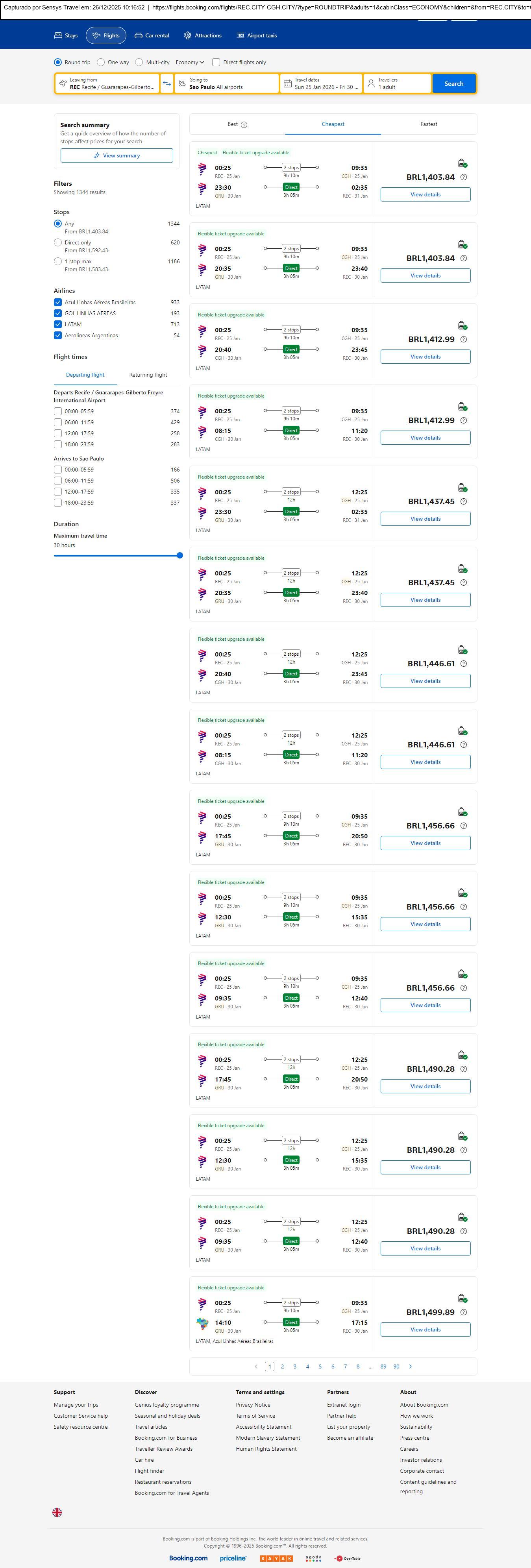
Task: Open the Economy cabin class dropdown
Action: coord(189,62)
